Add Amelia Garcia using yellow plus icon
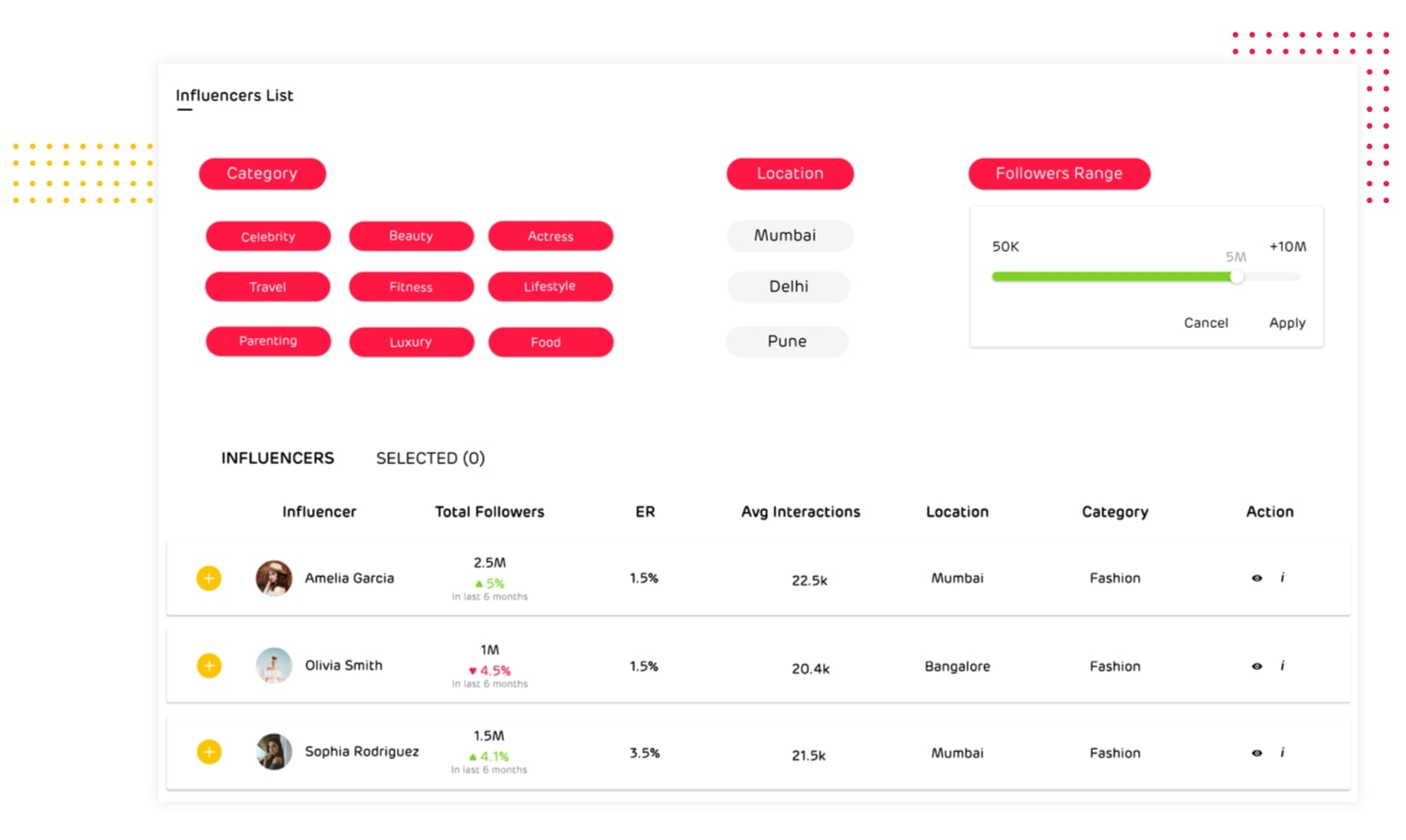The image size is (1406, 840). (x=209, y=578)
